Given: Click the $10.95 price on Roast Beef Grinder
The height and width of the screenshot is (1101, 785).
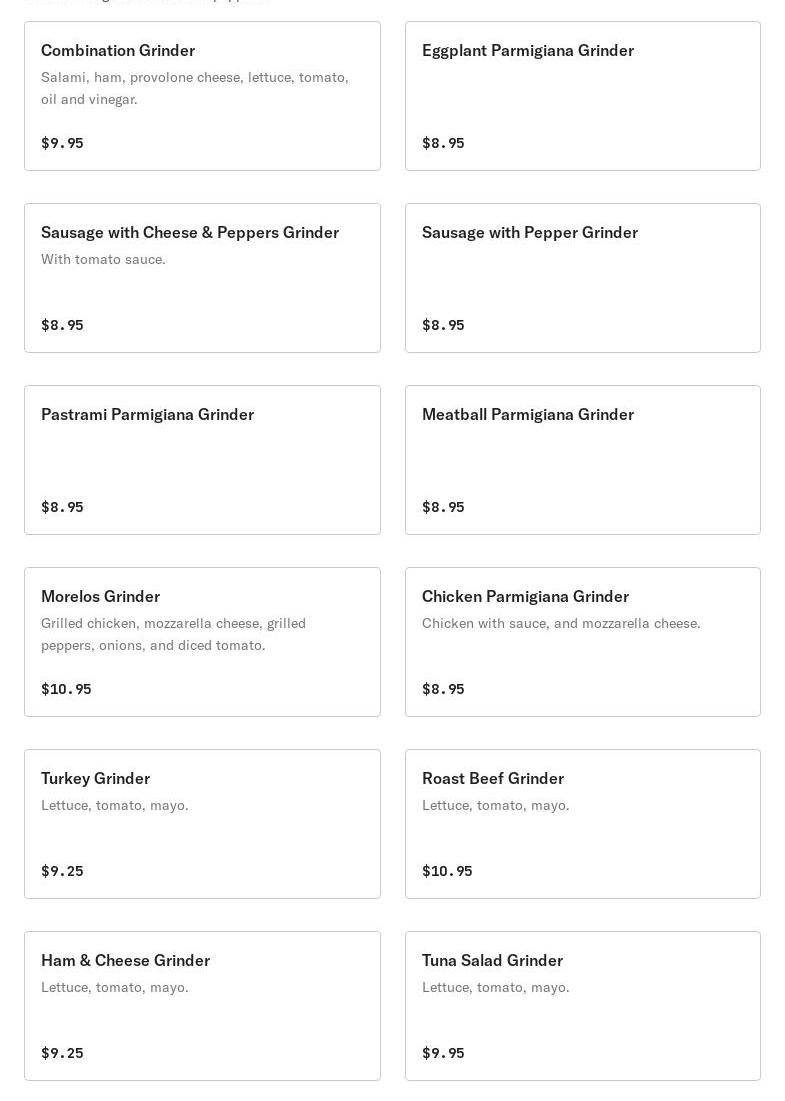Looking at the screenshot, I should 447,871.
